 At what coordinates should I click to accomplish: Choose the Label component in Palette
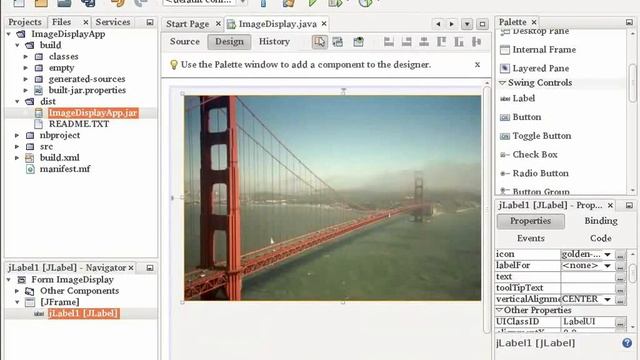click(x=523, y=98)
